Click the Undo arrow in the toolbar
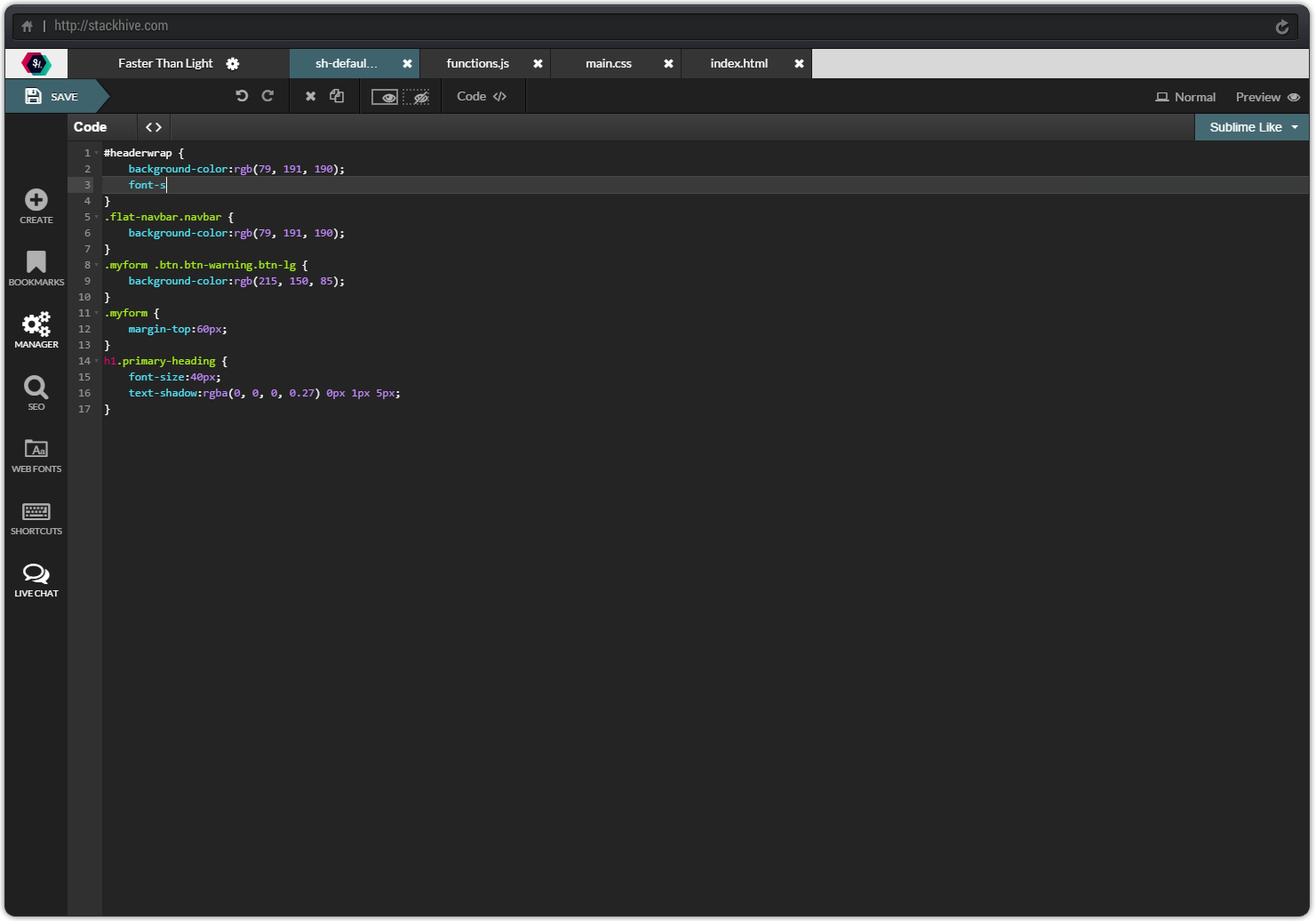Screen dimensions: 1316x921 coord(242,95)
